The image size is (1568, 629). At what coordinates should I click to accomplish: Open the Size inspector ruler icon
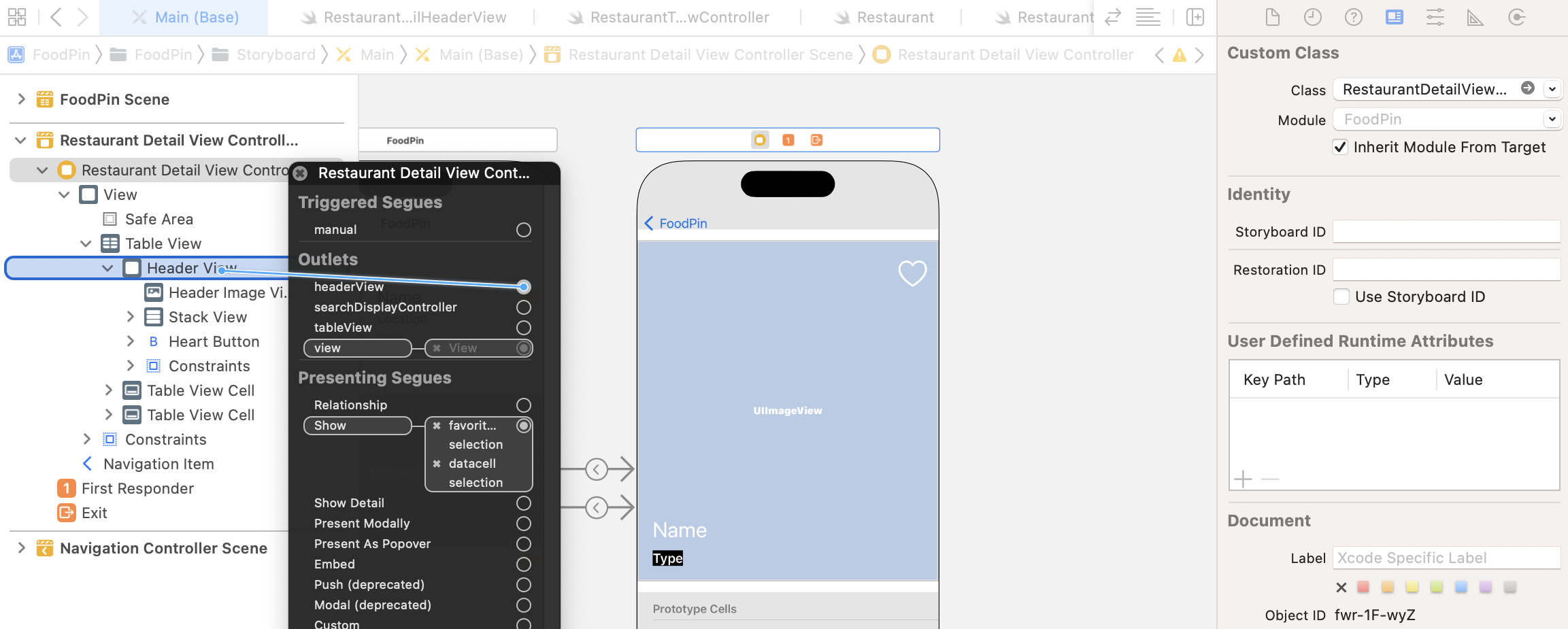click(1475, 18)
